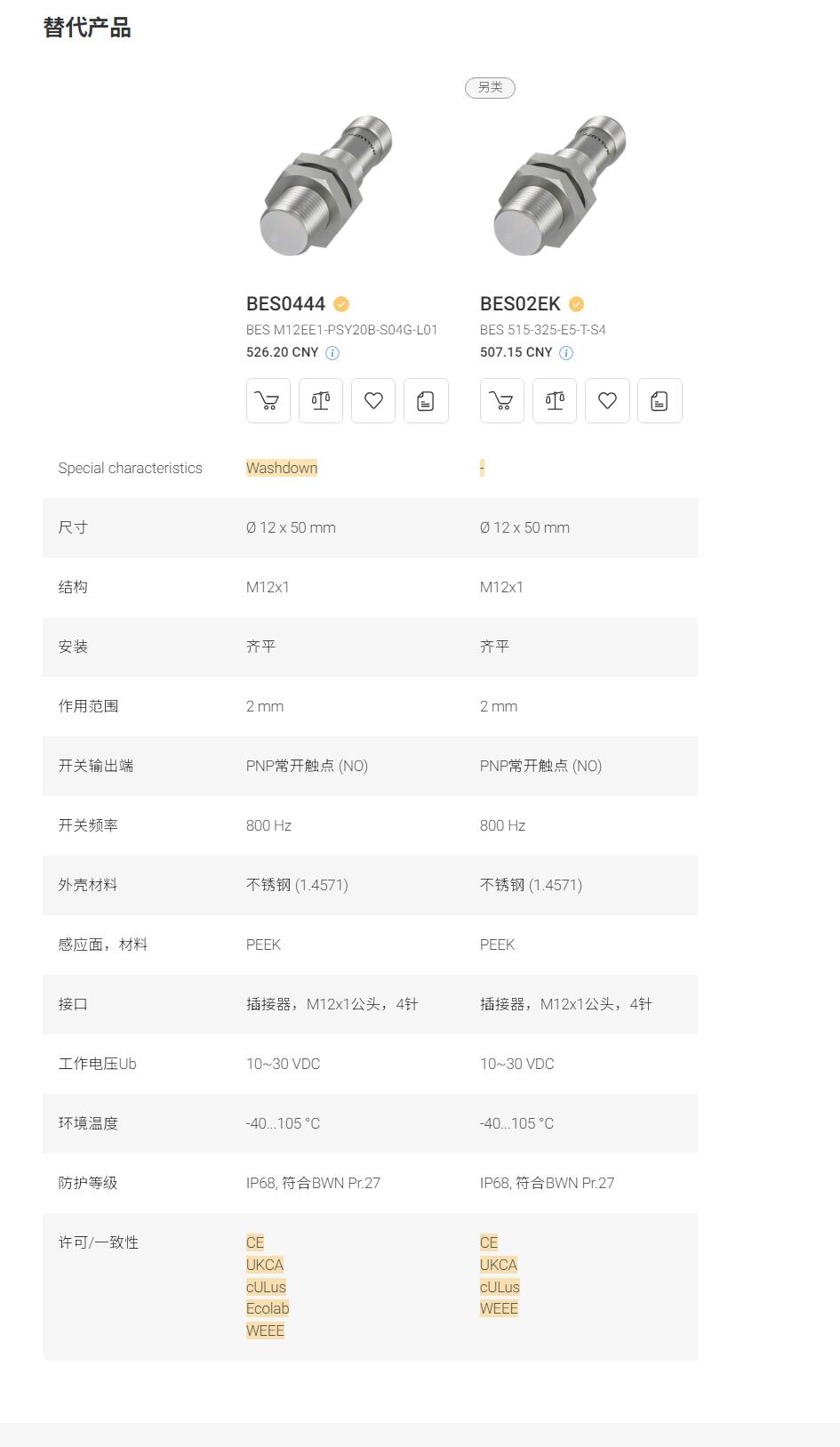This screenshot has height=1447, width=840.
Task: Open BES02EK datasheet document icon
Action: (x=660, y=400)
